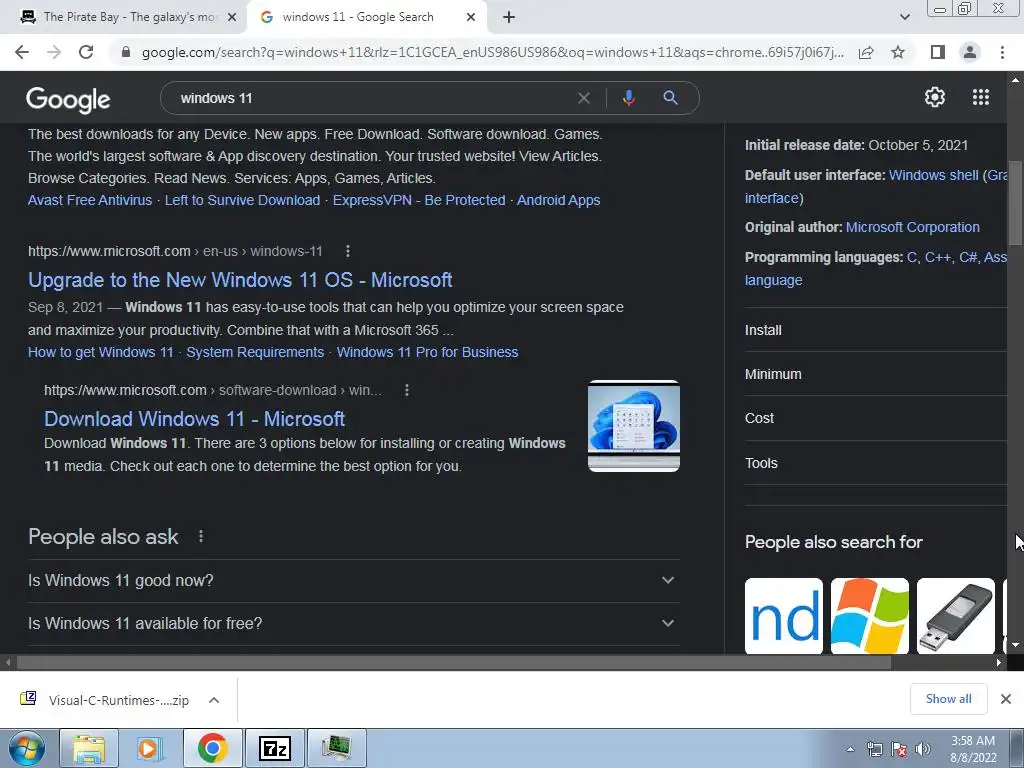Launch media player from taskbar
1024x768 pixels.
pos(149,748)
